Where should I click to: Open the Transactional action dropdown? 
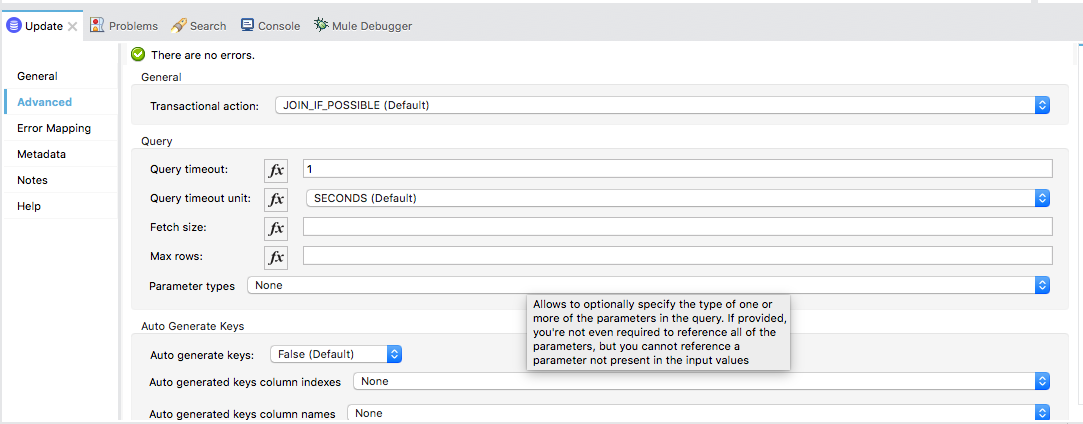(1041, 105)
